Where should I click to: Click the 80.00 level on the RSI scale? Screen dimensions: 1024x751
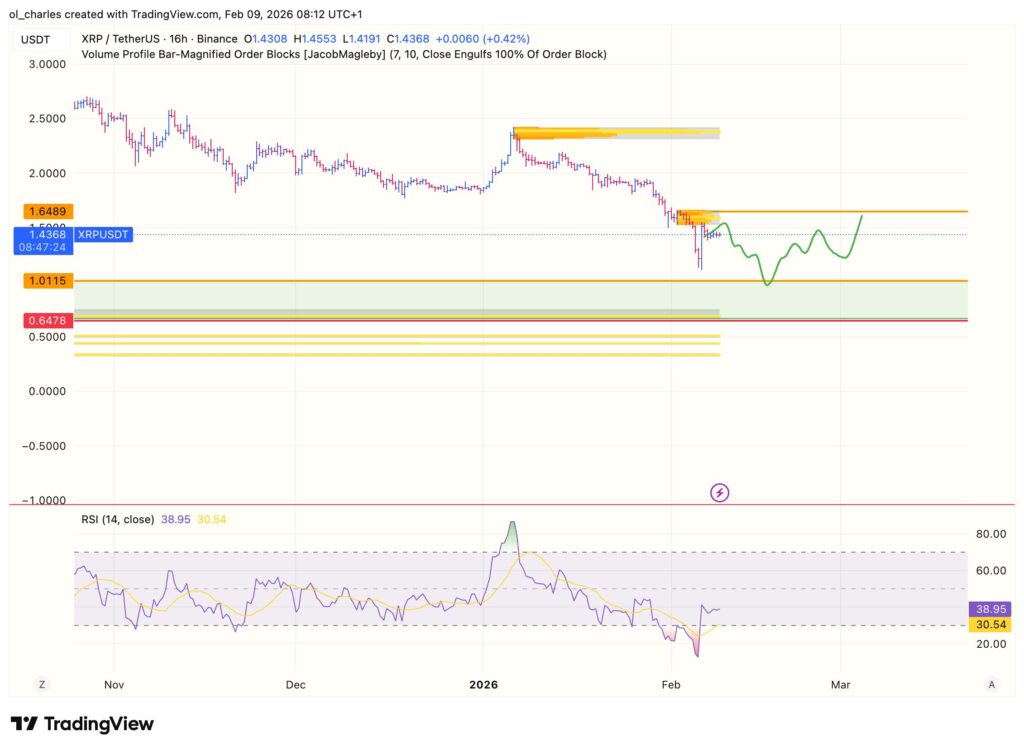pos(991,534)
